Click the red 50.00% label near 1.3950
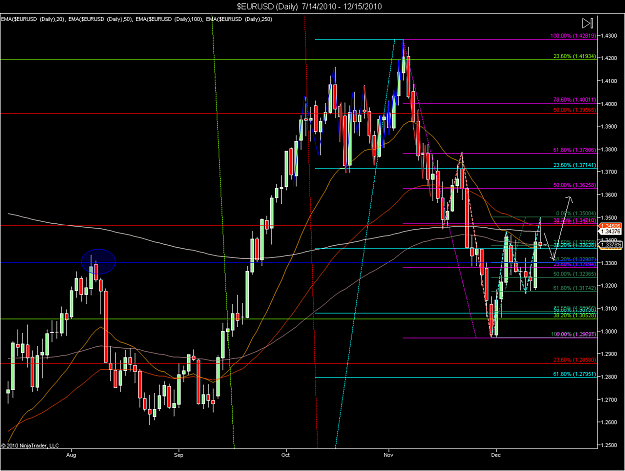625x471 pixels. [x=575, y=110]
